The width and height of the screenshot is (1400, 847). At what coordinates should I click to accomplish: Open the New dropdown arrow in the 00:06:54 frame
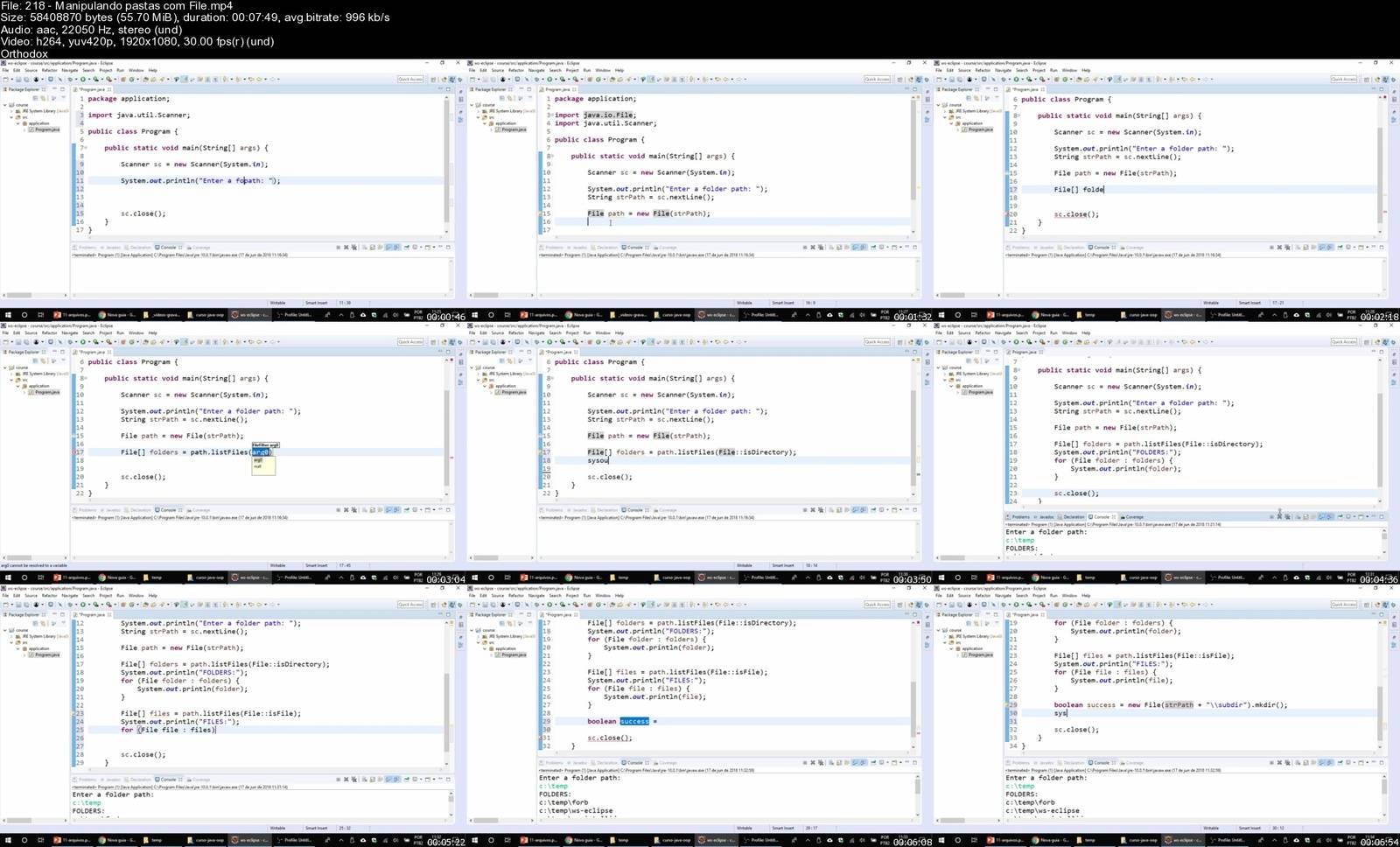pyautogui.click(x=944, y=605)
